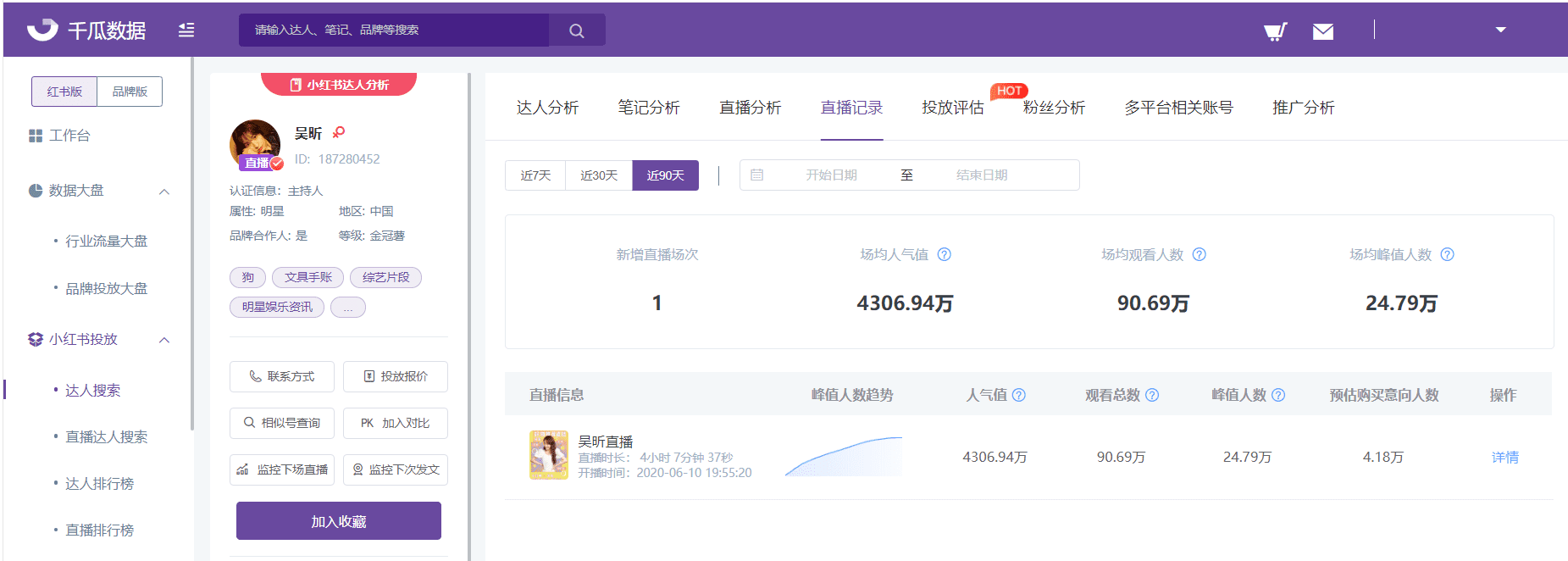Open 品牌投放大盘 in sidebar

[106, 289]
